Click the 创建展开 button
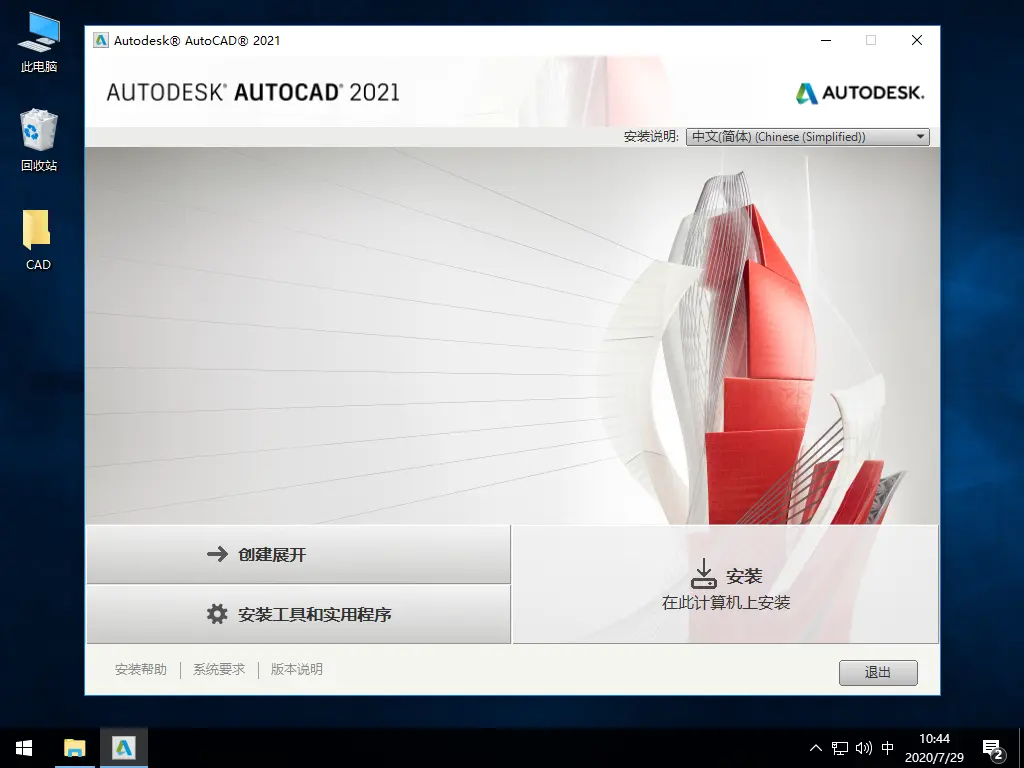 [x=298, y=554]
